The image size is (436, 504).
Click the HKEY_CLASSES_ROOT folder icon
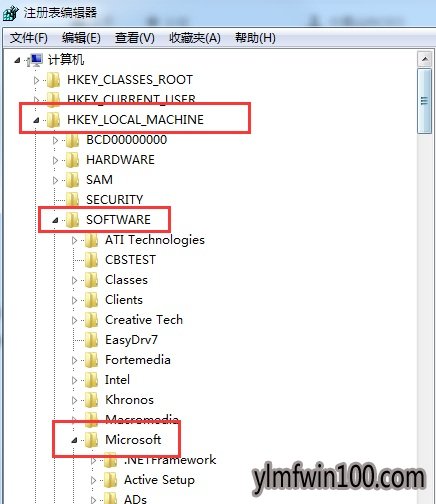point(53,80)
